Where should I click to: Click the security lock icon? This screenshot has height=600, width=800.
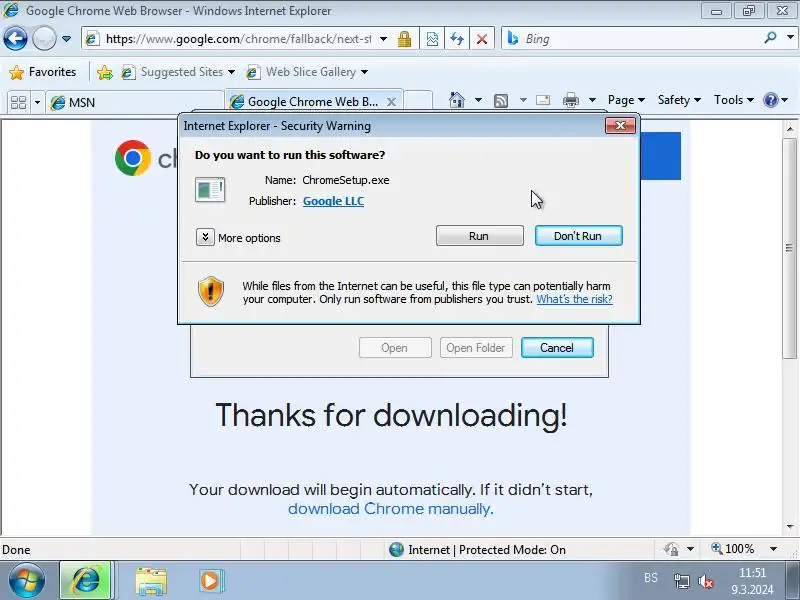click(405, 39)
